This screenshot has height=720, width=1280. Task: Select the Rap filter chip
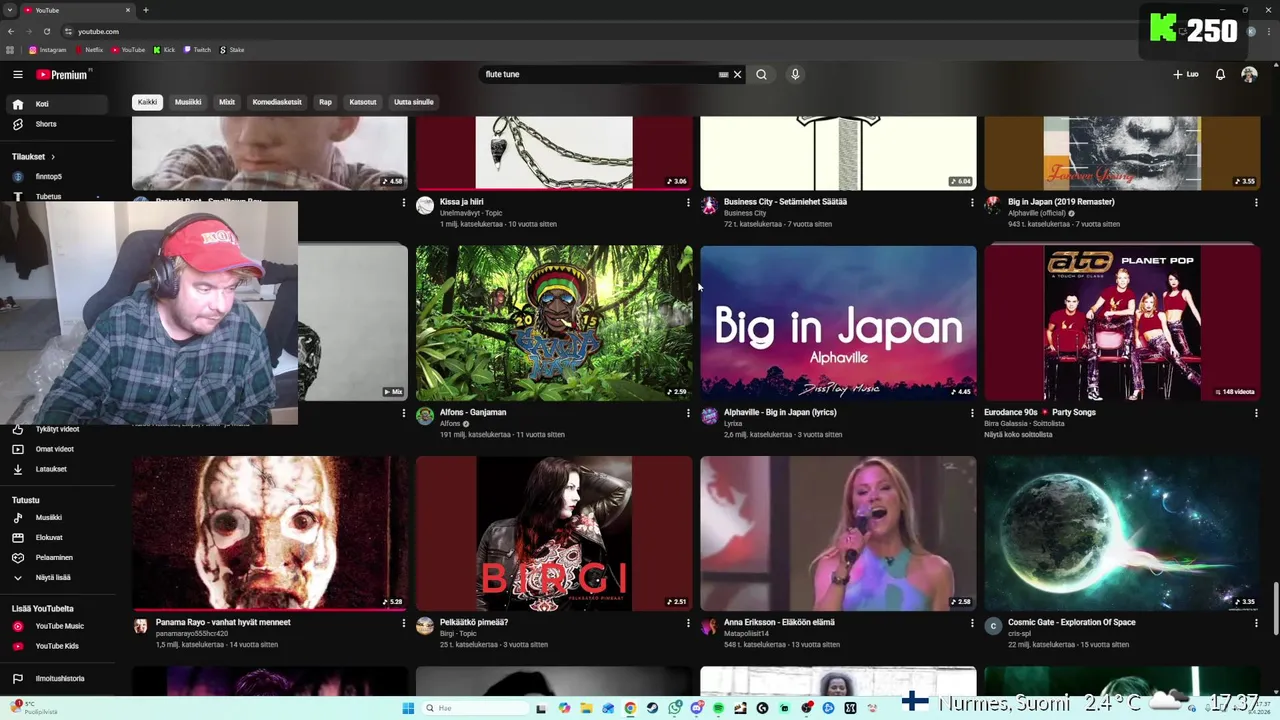click(x=325, y=102)
